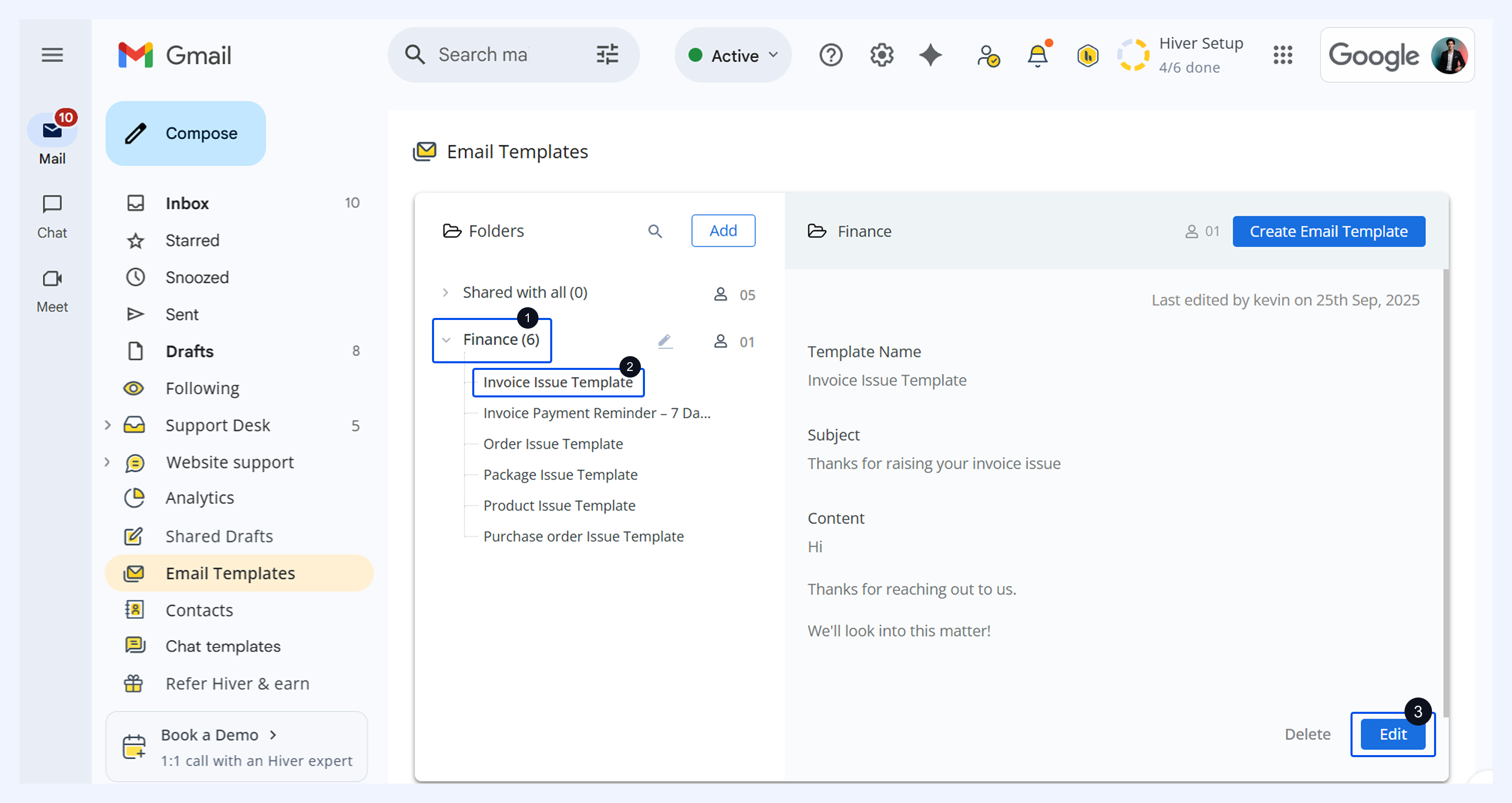This screenshot has height=803, width=1512.
Task: Open the Google apps grid
Action: [x=1283, y=55]
